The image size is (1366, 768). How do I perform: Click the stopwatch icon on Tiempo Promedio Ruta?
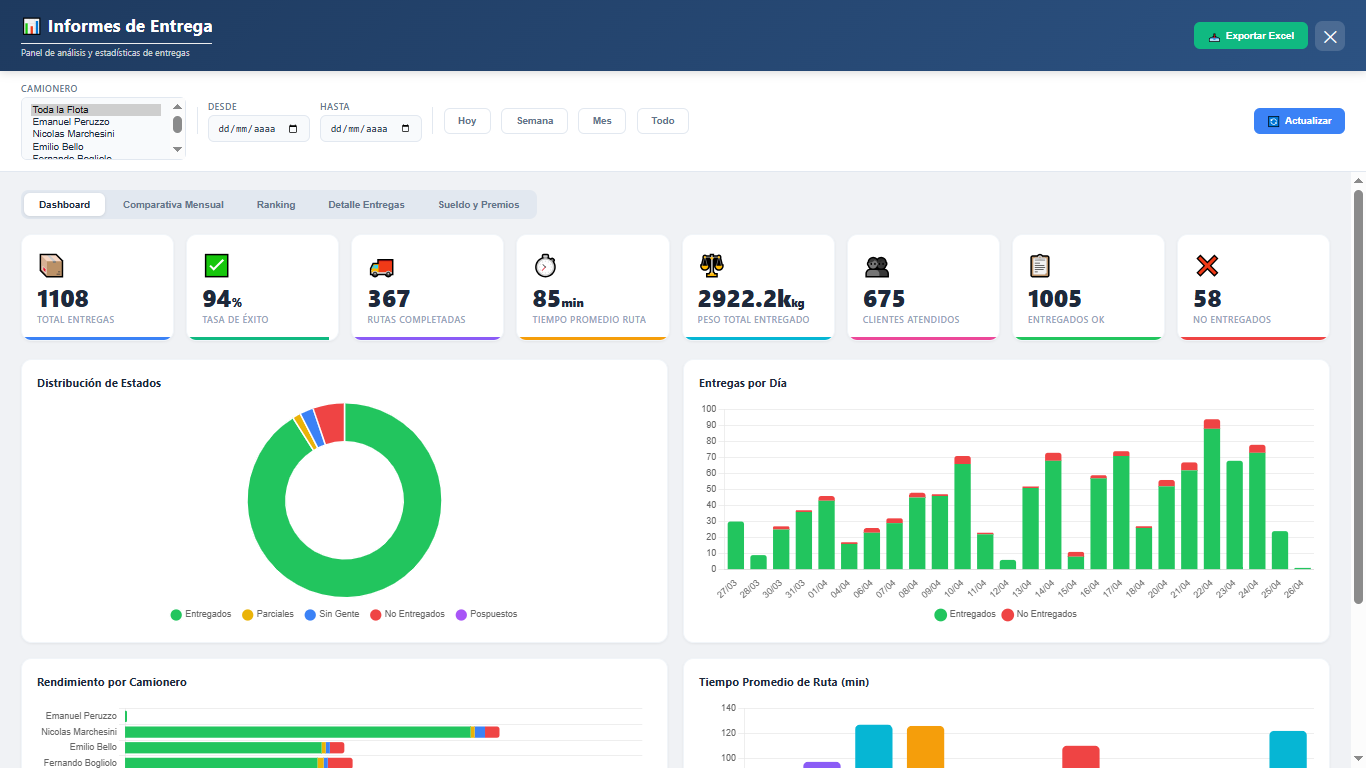tap(545, 266)
